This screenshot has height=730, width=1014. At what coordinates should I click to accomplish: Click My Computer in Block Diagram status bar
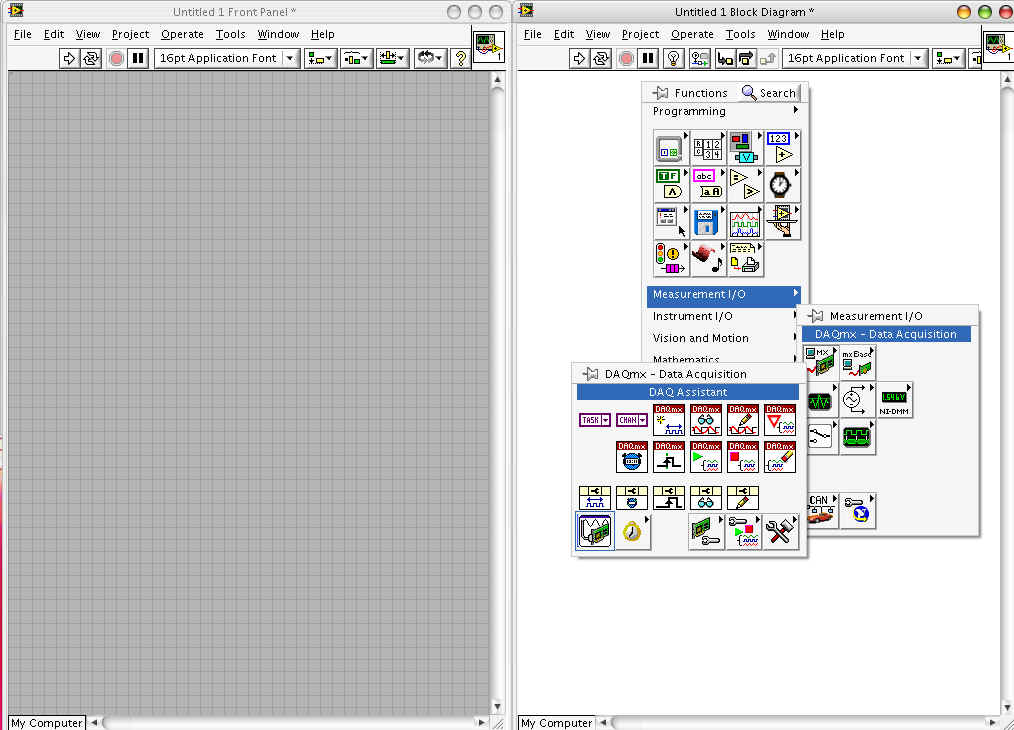click(x=556, y=723)
